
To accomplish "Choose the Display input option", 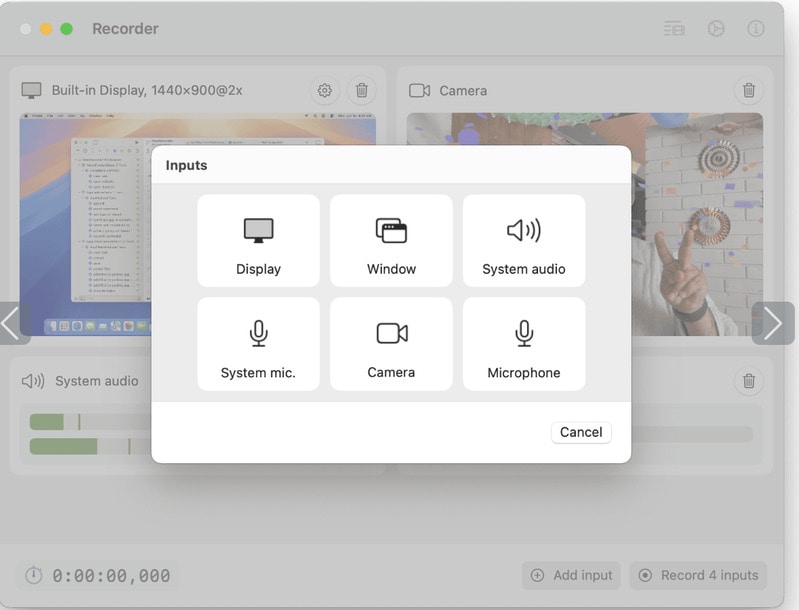I will tap(258, 241).
